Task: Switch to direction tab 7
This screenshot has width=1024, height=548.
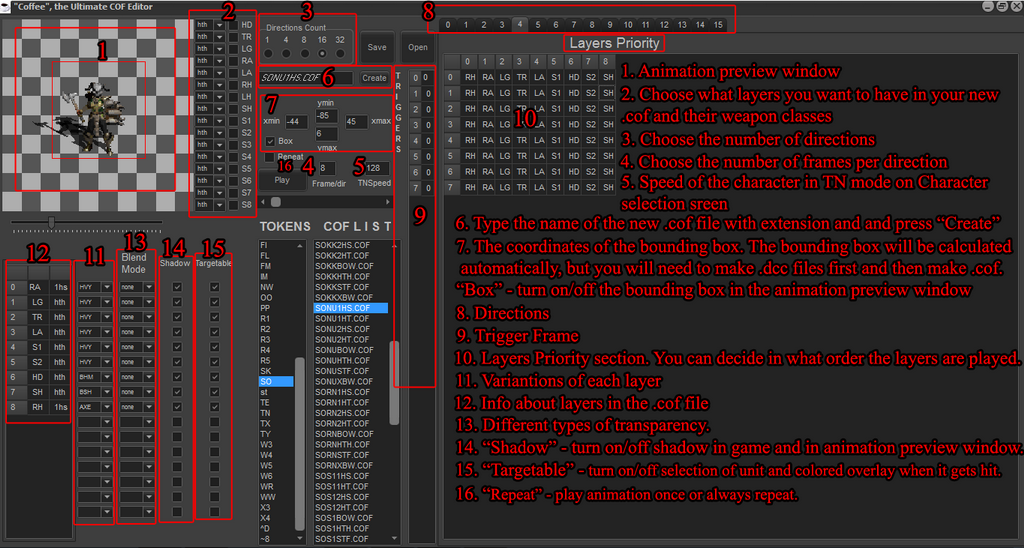Action: (x=574, y=25)
